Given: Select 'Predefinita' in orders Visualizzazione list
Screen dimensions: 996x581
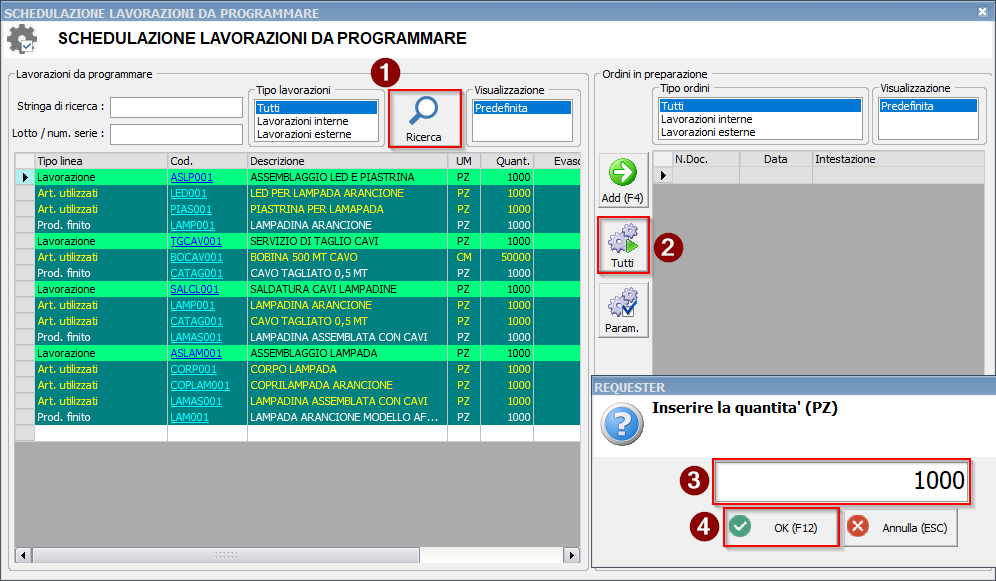Looking at the screenshot, I should [908, 106].
